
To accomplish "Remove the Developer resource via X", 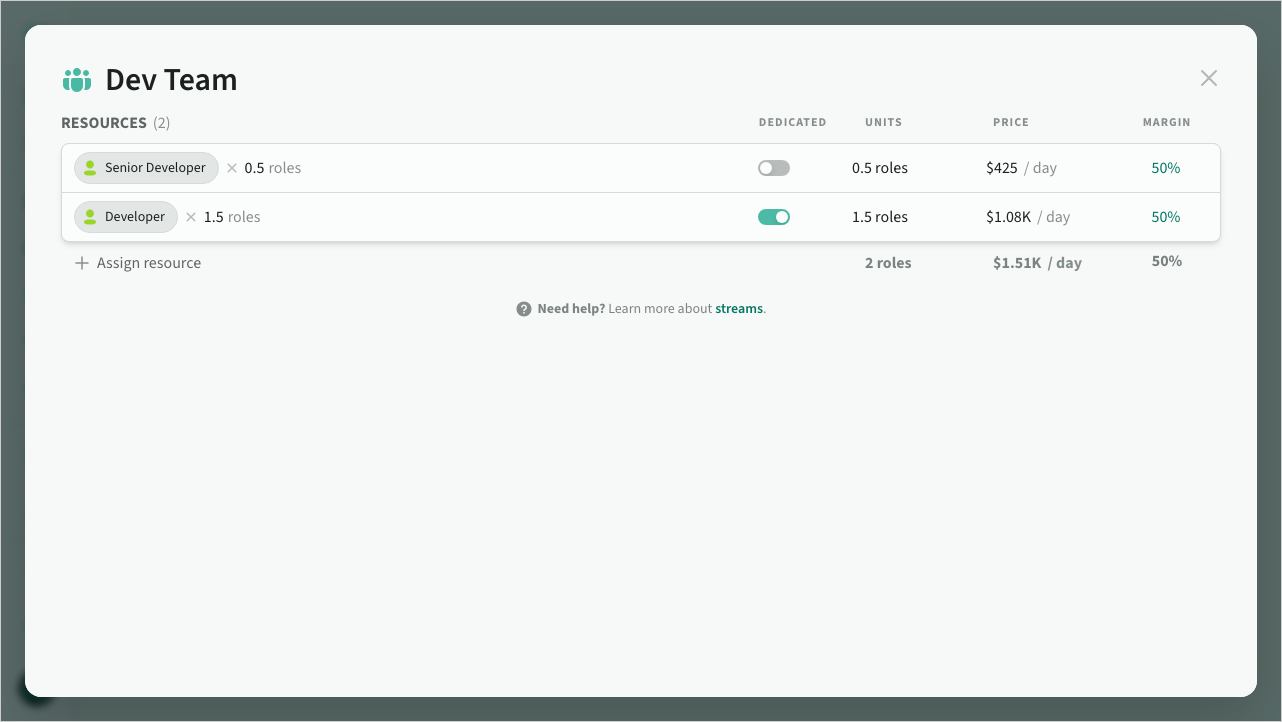I will point(191,217).
